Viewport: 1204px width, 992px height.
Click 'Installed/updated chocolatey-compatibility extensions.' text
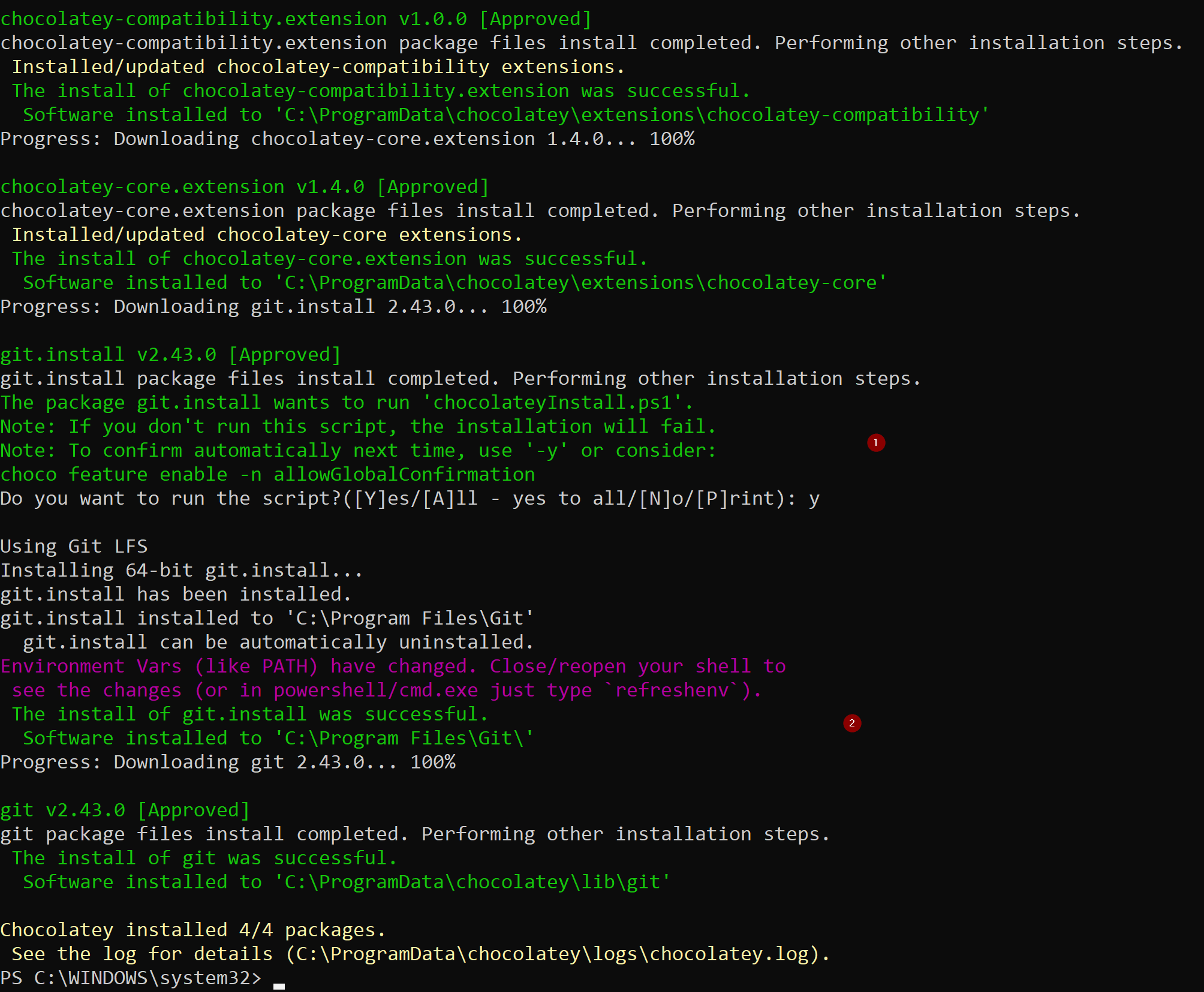click(x=318, y=67)
